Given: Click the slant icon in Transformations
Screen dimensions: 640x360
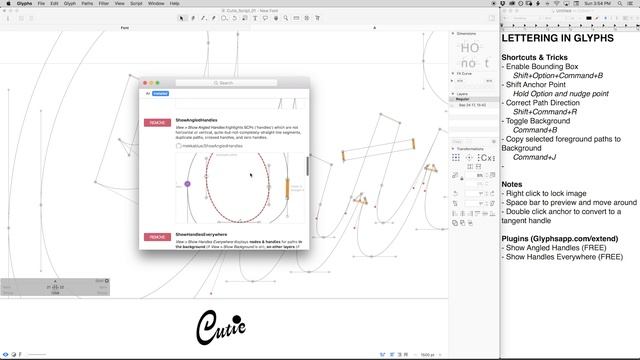Looking at the screenshot, I should point(455,203).
